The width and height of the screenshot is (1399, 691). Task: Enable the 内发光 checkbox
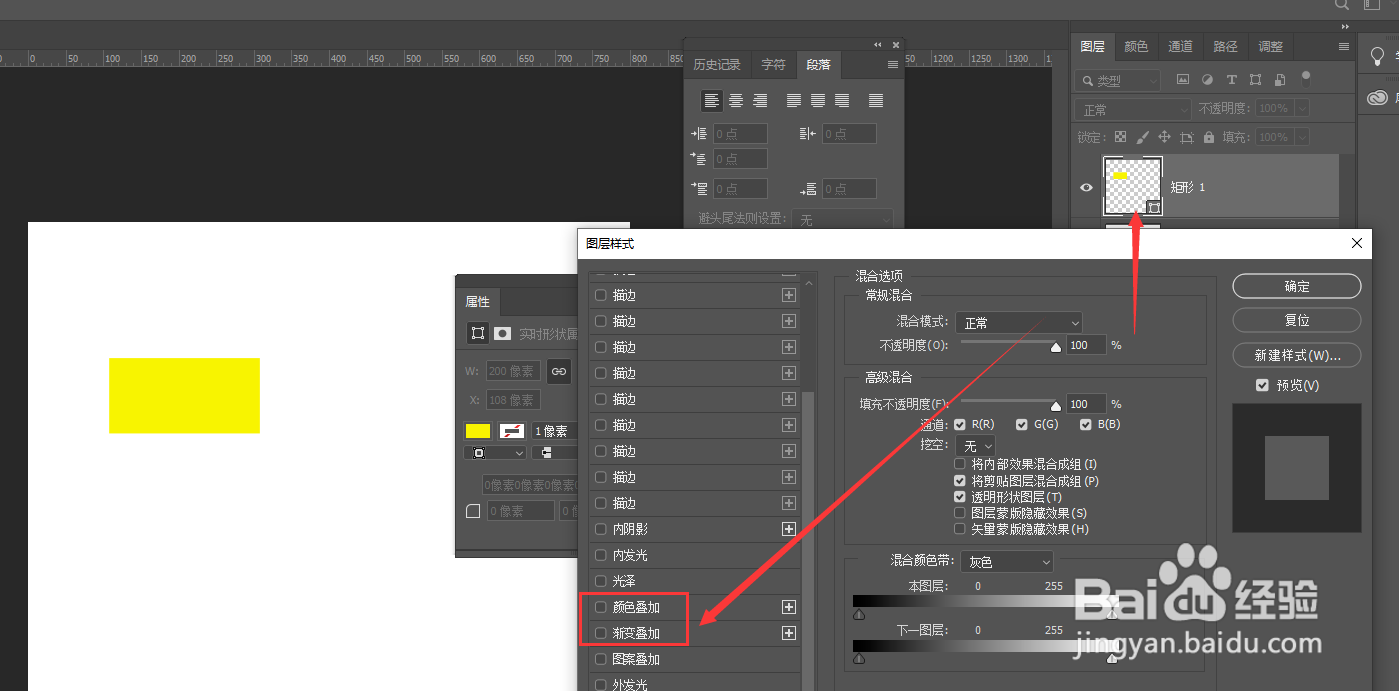pyautogui.click(x=601, y=555)
